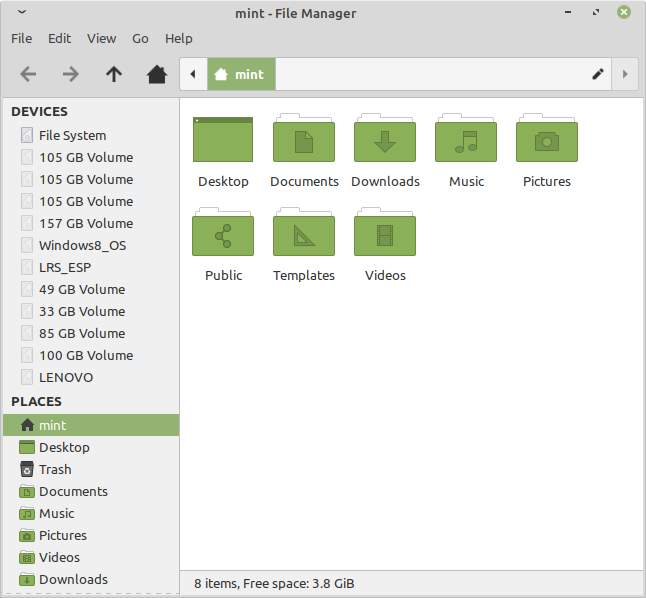Open the Windows8_OS volume
The height and width of the screenshot is (598, 646).
click(x=82, y=245)
